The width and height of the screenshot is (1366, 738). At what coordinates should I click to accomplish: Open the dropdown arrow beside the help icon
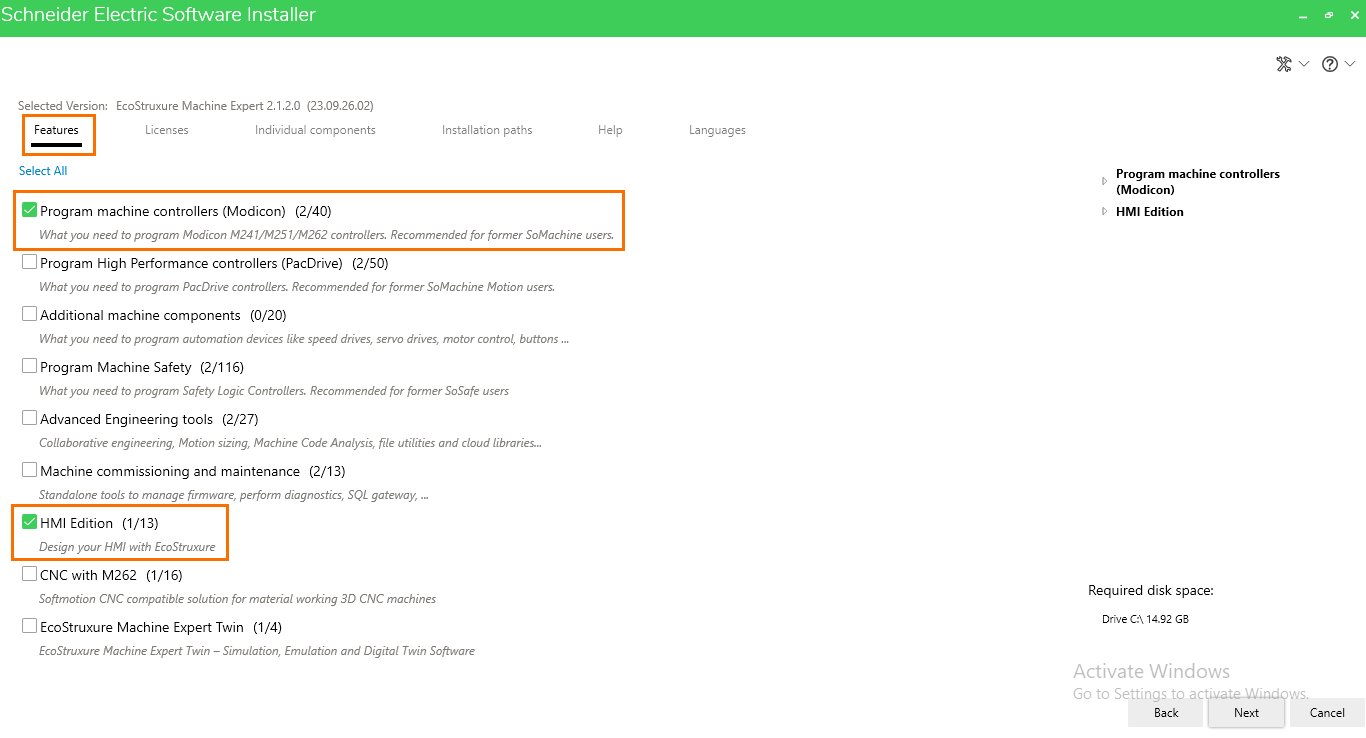coord(1350,64)
